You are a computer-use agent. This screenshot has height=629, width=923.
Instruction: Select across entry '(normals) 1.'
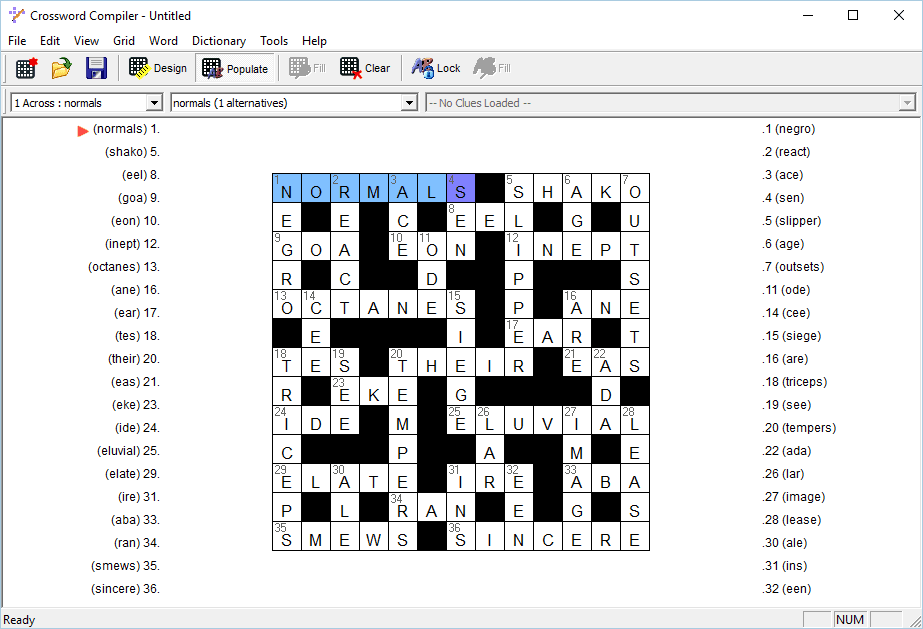point(127,129)
